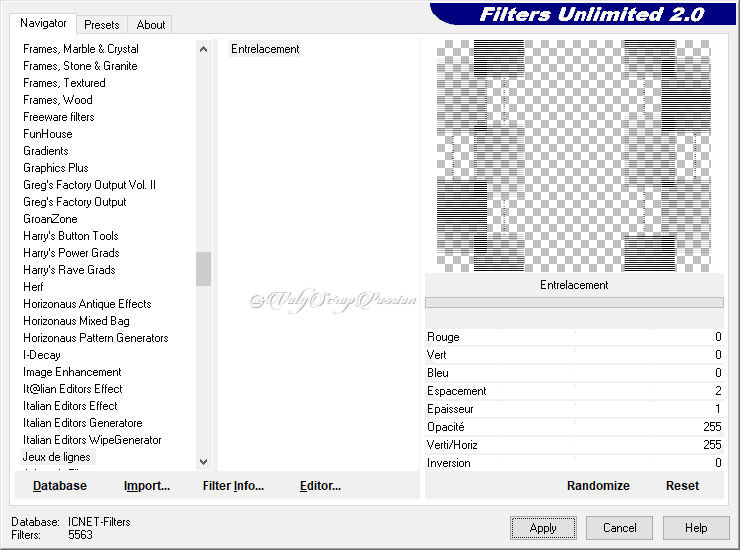
Task: Cancel the Filters Unlimited dialog
Action: [620, 528]
